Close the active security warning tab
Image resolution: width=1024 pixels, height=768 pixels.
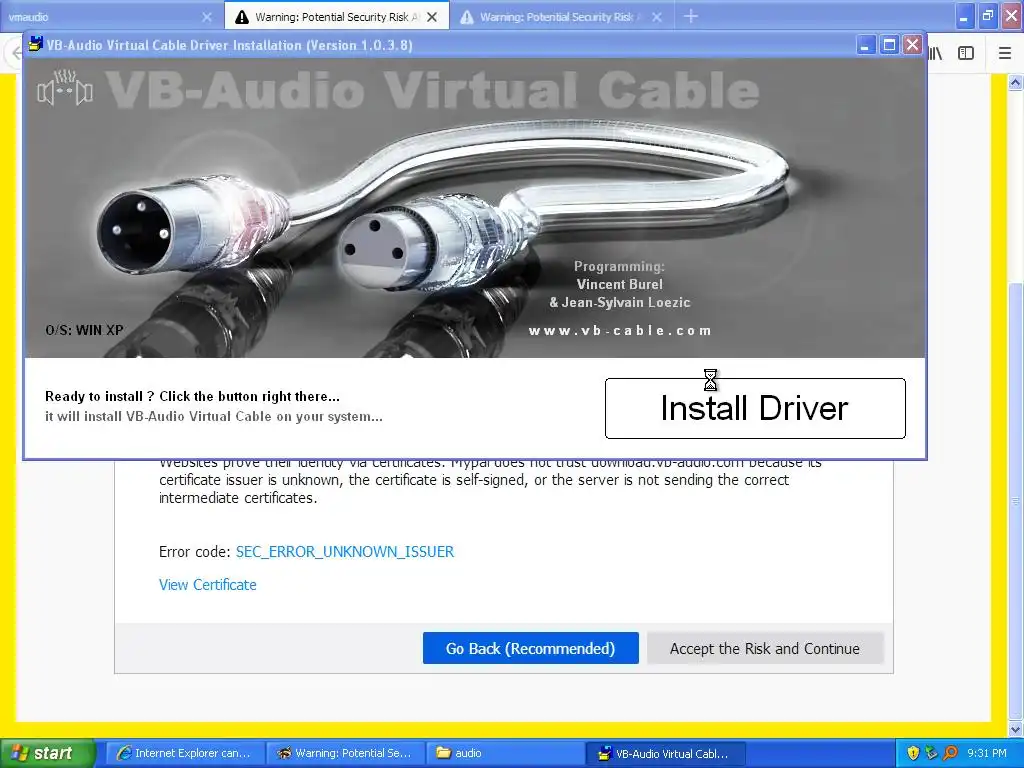[x=432, y=17]
